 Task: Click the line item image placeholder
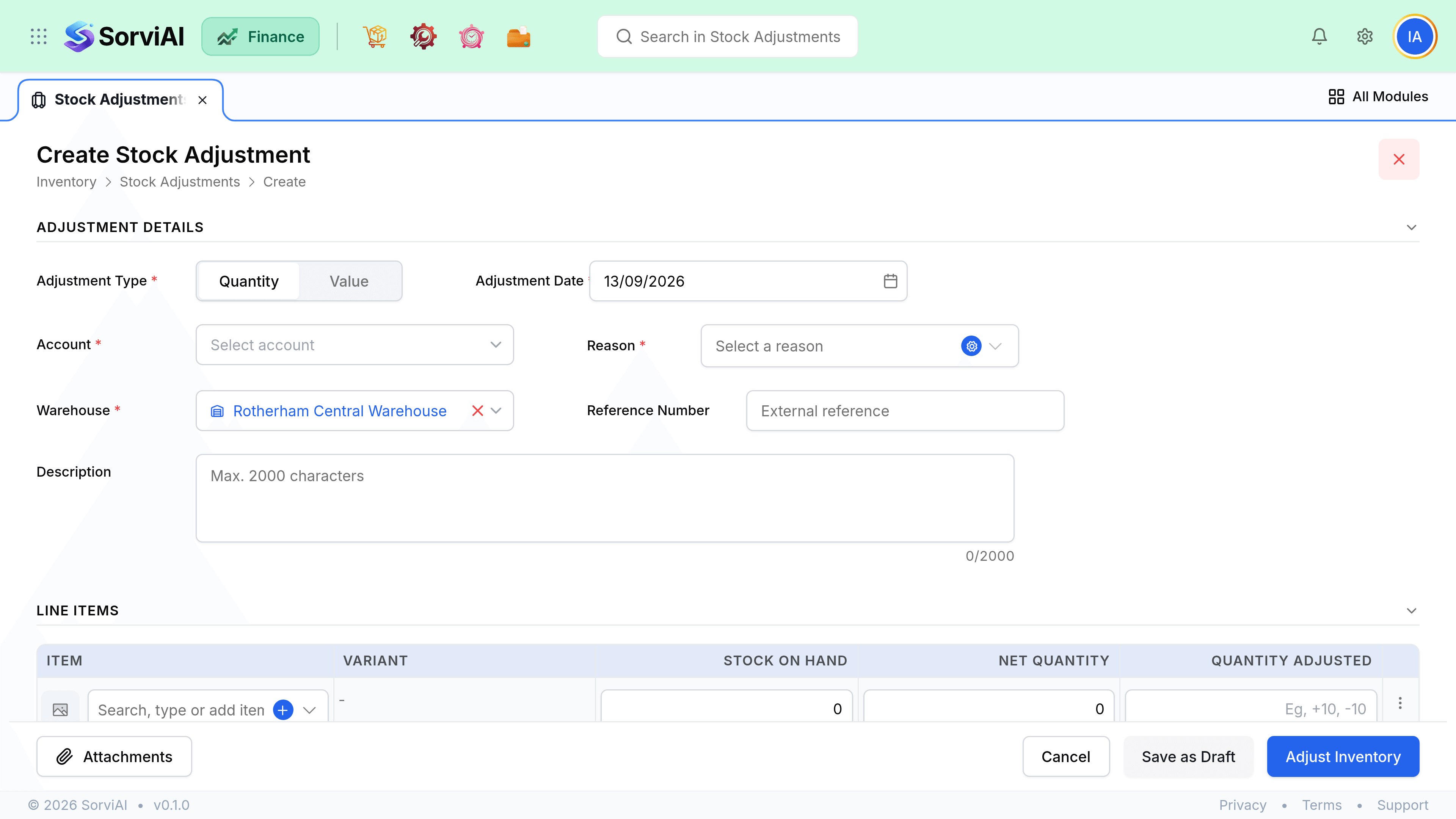coord(60,709)
